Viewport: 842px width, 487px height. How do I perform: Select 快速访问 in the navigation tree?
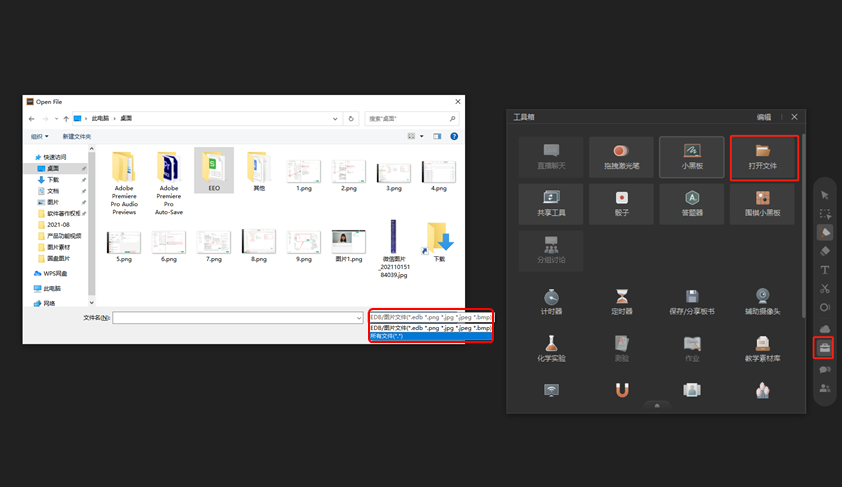(54, 157)
